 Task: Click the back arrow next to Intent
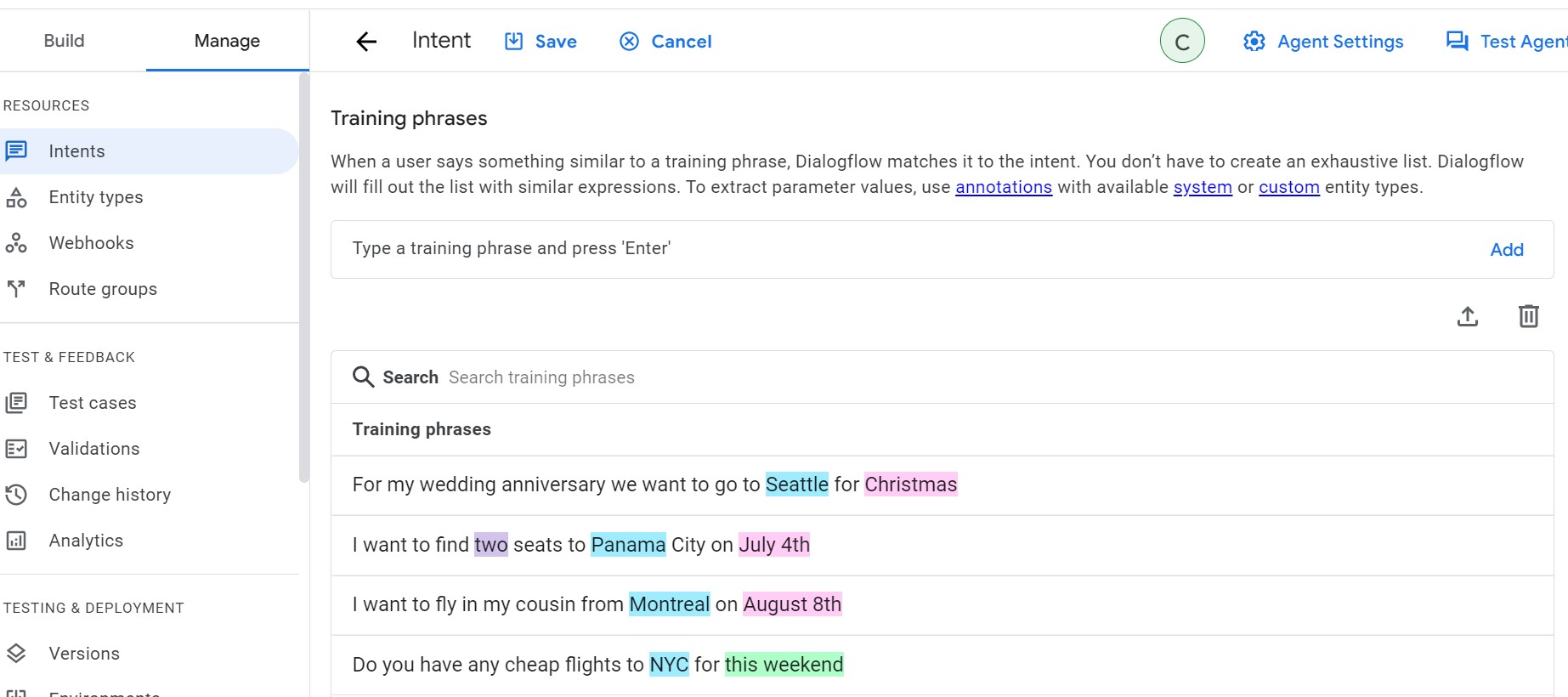(366, 42)
